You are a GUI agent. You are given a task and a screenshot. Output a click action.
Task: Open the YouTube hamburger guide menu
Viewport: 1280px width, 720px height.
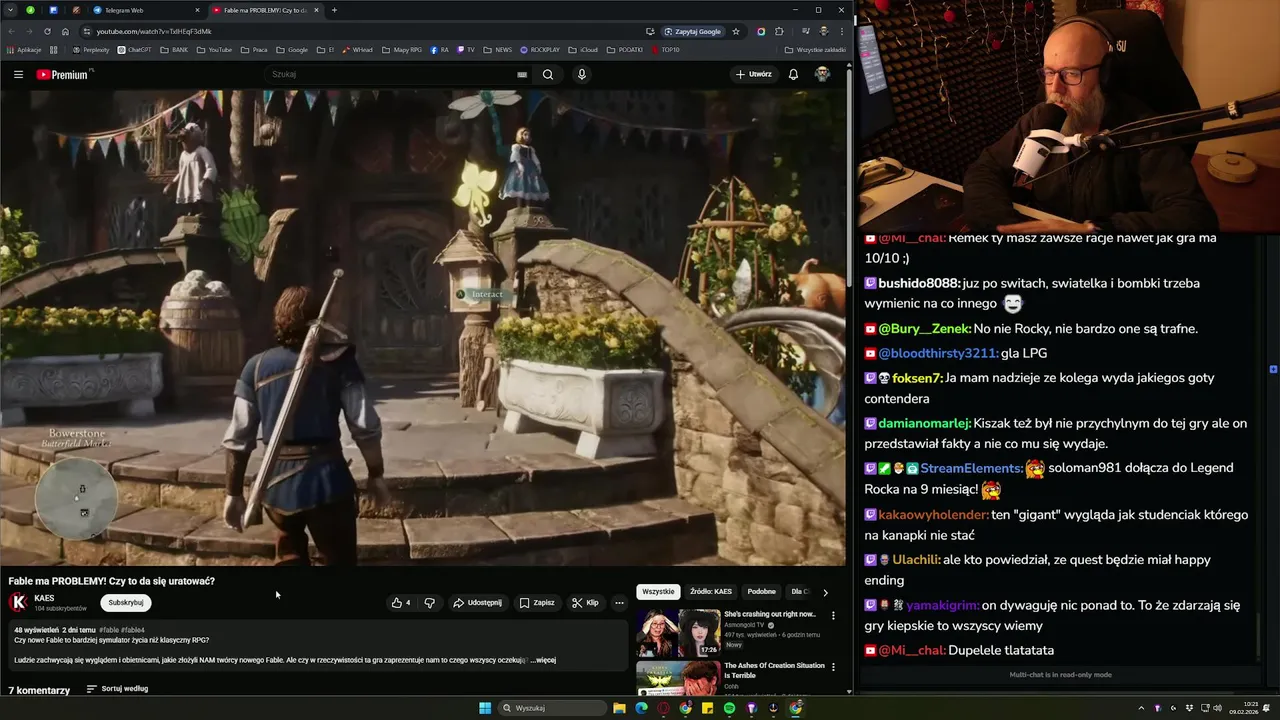pyautogui.click(x=18, y=74)
